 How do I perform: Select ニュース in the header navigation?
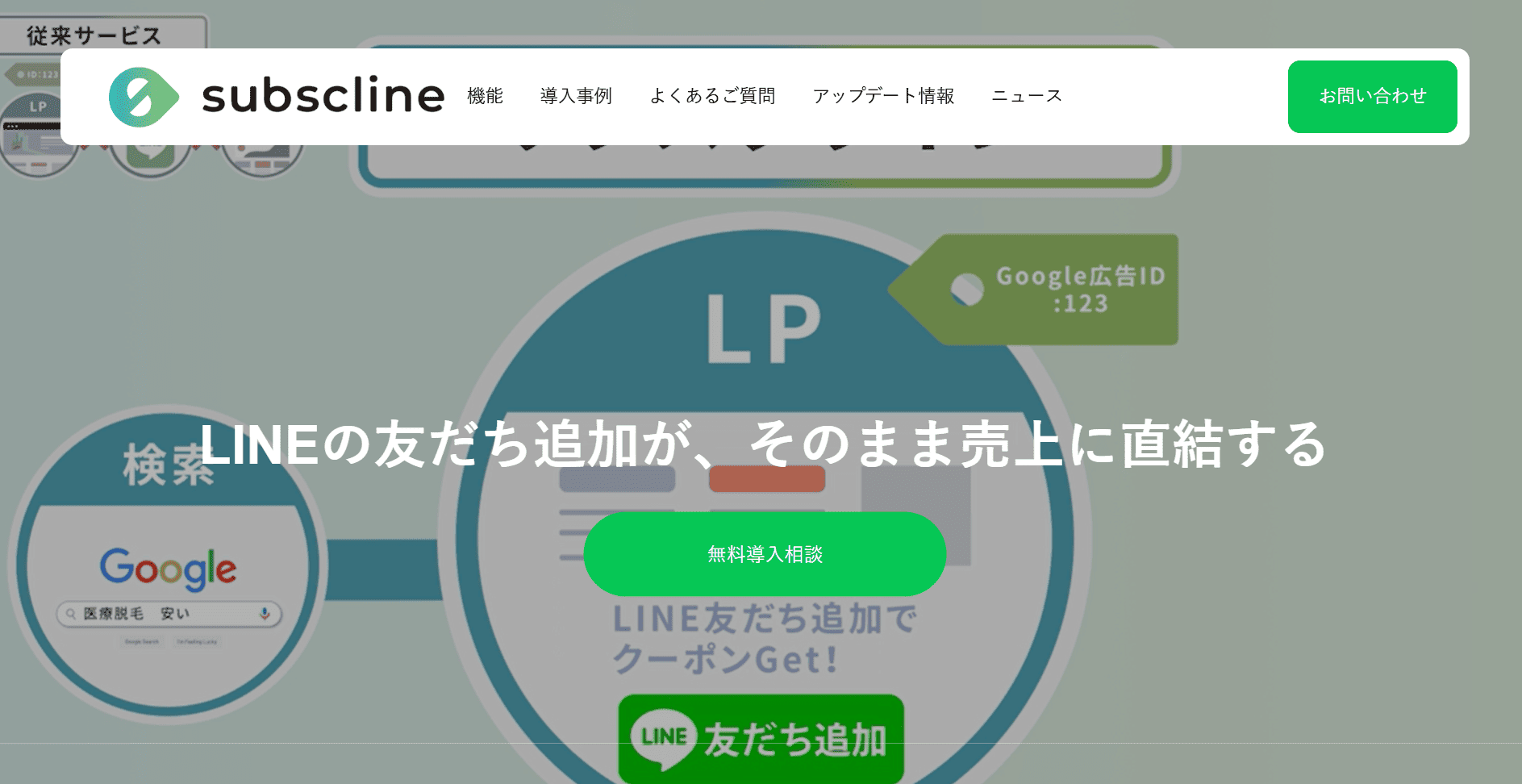pyautogui.click(x=1027, y=96)
